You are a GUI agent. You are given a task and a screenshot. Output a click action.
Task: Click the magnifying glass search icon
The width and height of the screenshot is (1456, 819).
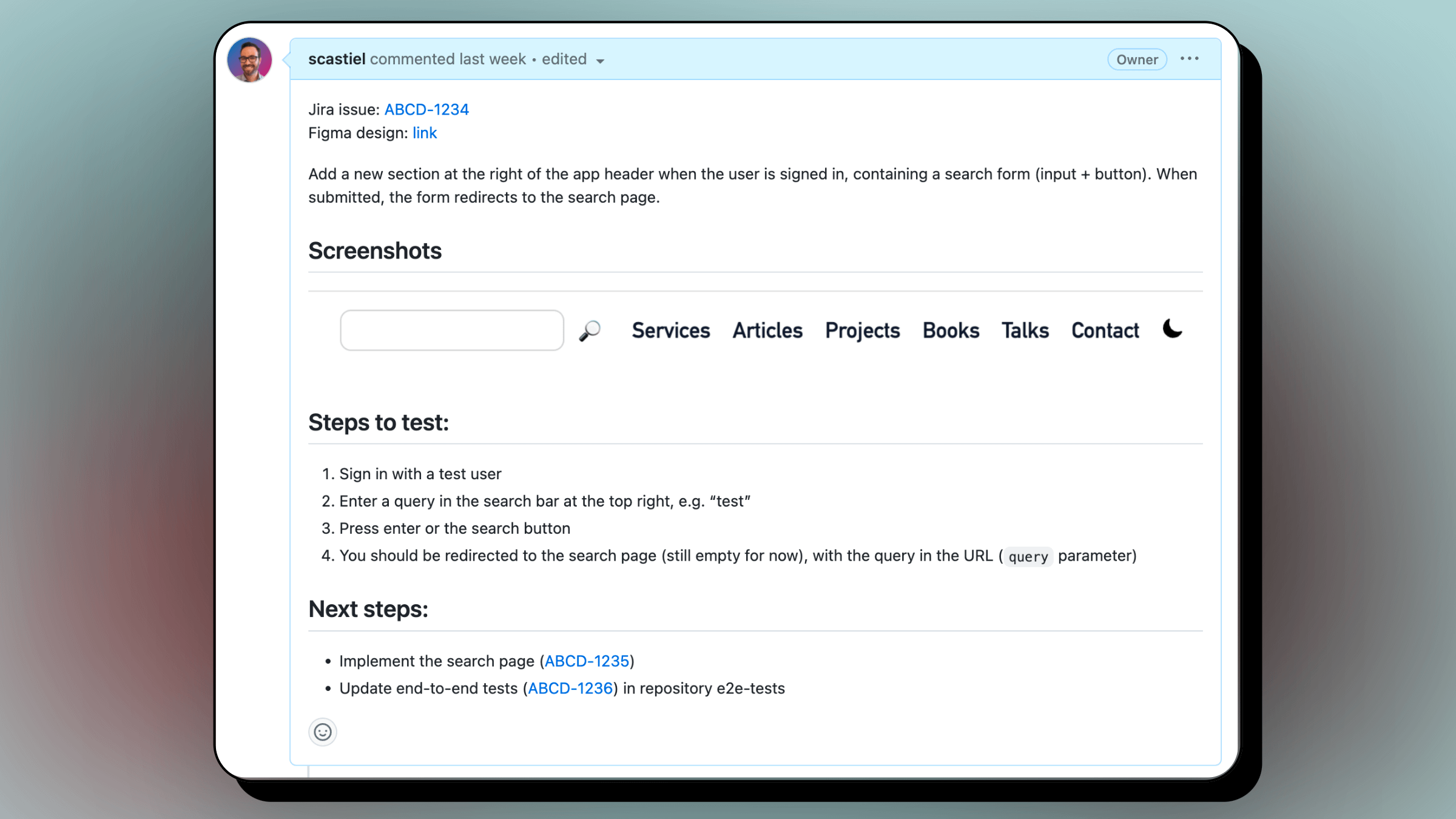pos(589,331)
